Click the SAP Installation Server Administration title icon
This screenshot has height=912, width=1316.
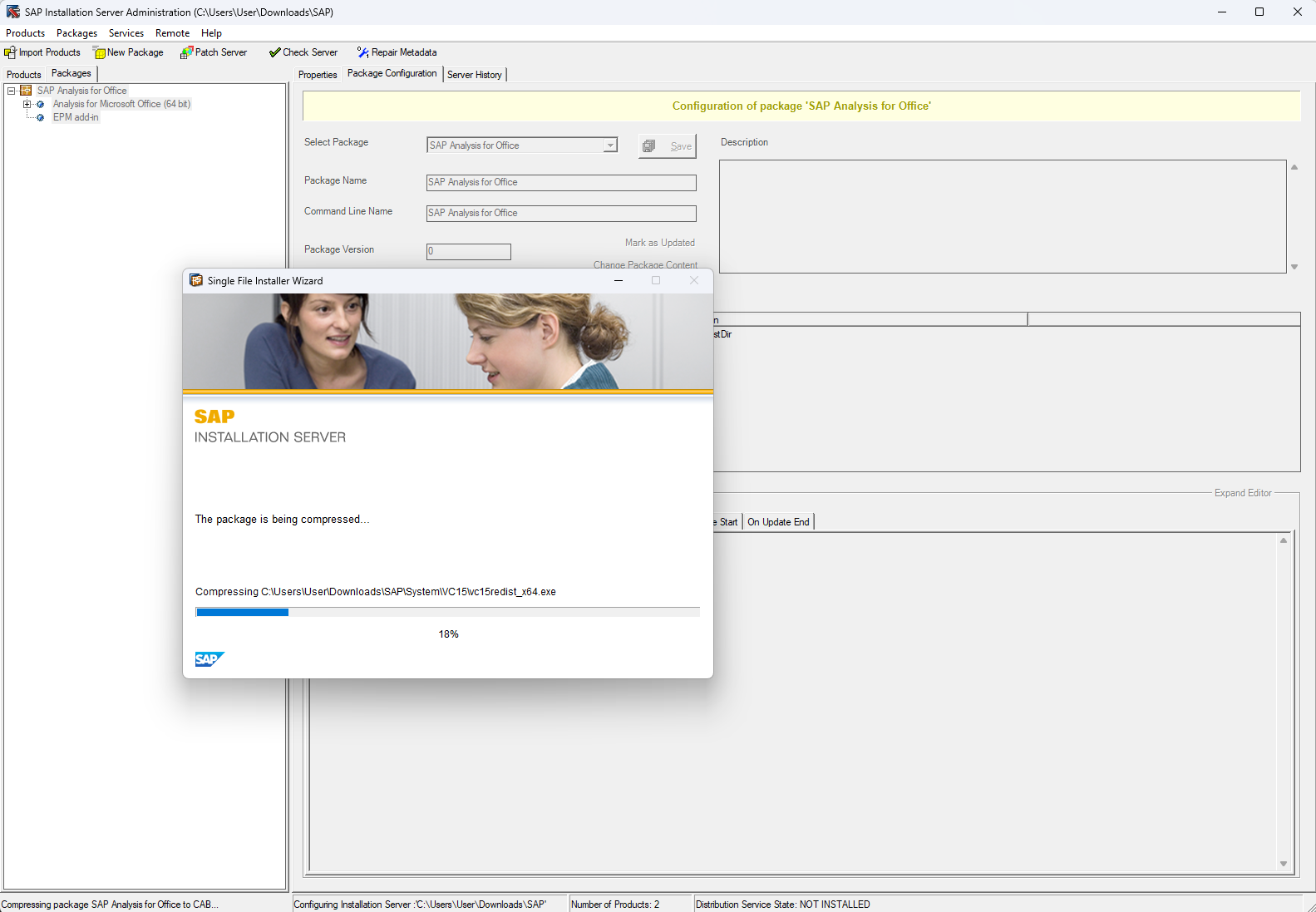pos(13,12)
